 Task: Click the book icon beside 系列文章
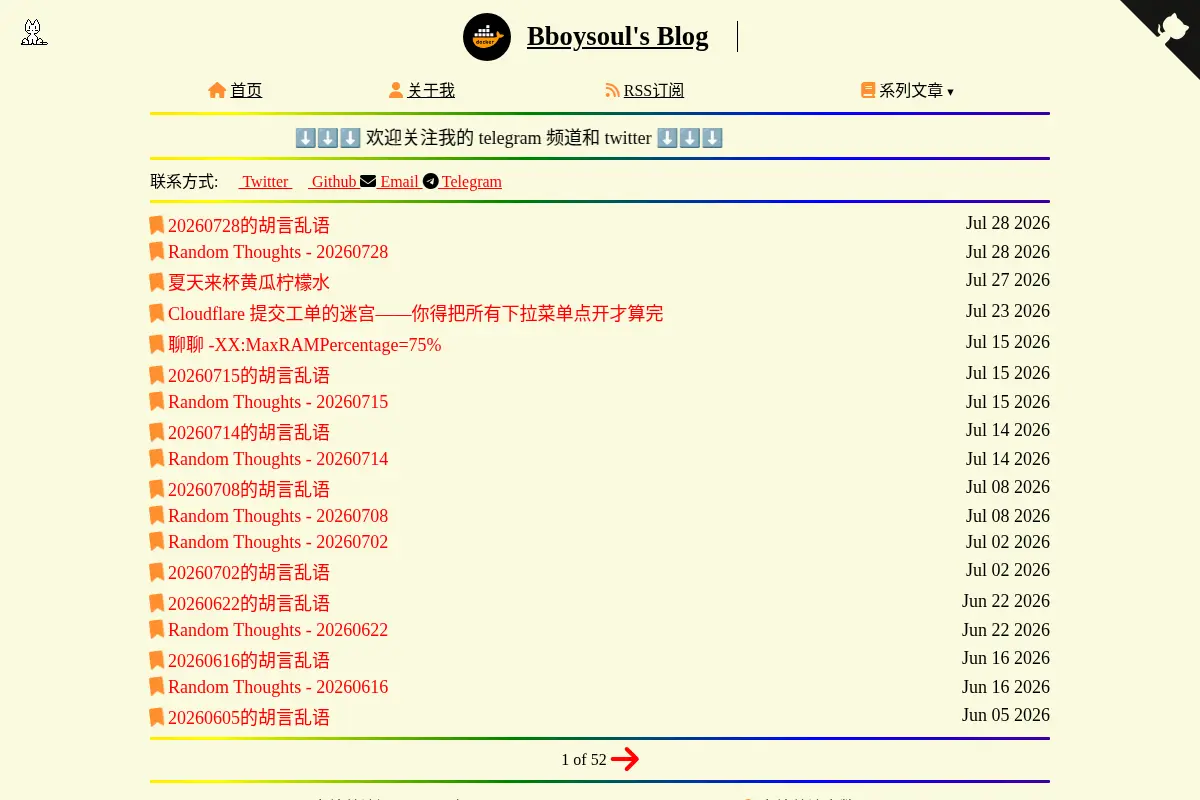tap(868, 90)
